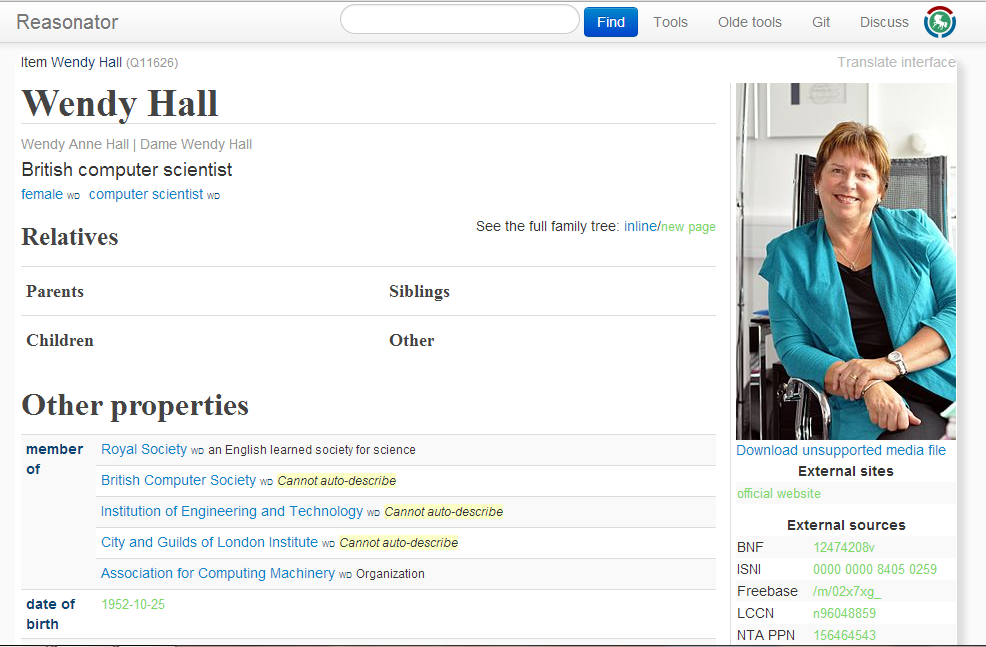986x647 pixels.
Task: Open the Git link in navbar
Action: click(821, 22)
